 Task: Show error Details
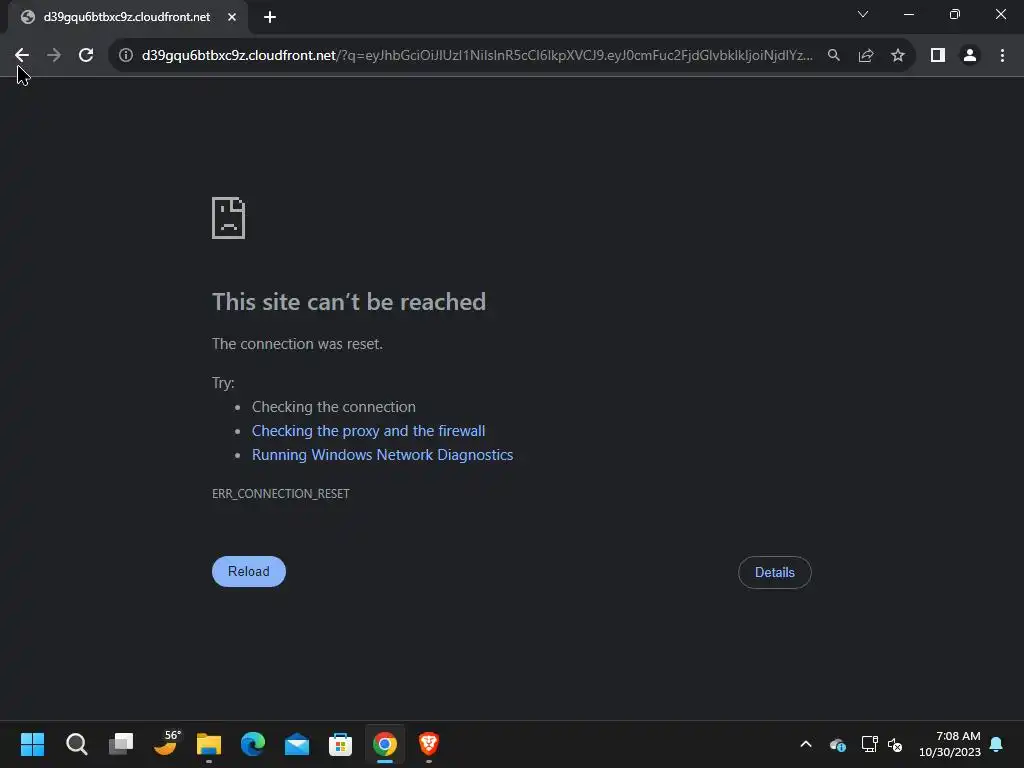(x=775, y=572)
